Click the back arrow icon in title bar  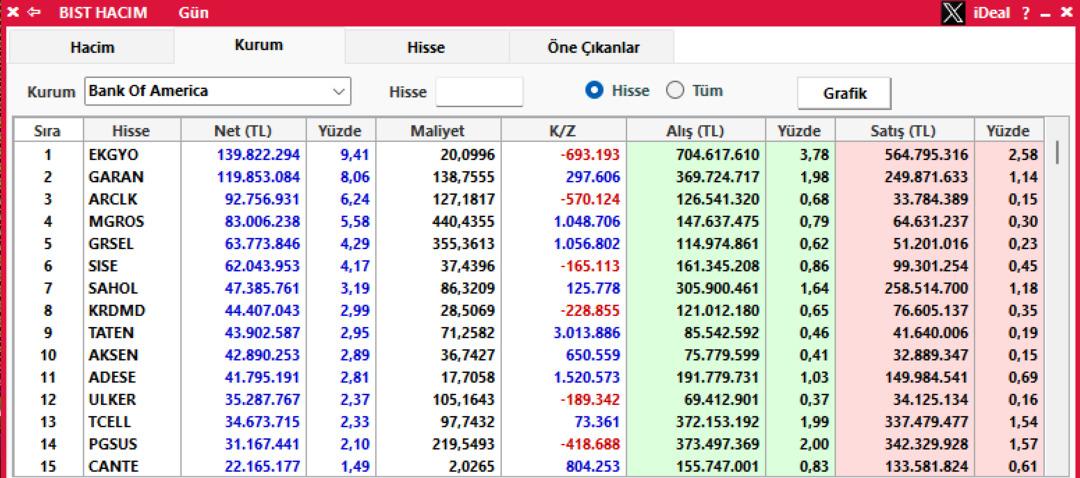click(x=34, y=12)
